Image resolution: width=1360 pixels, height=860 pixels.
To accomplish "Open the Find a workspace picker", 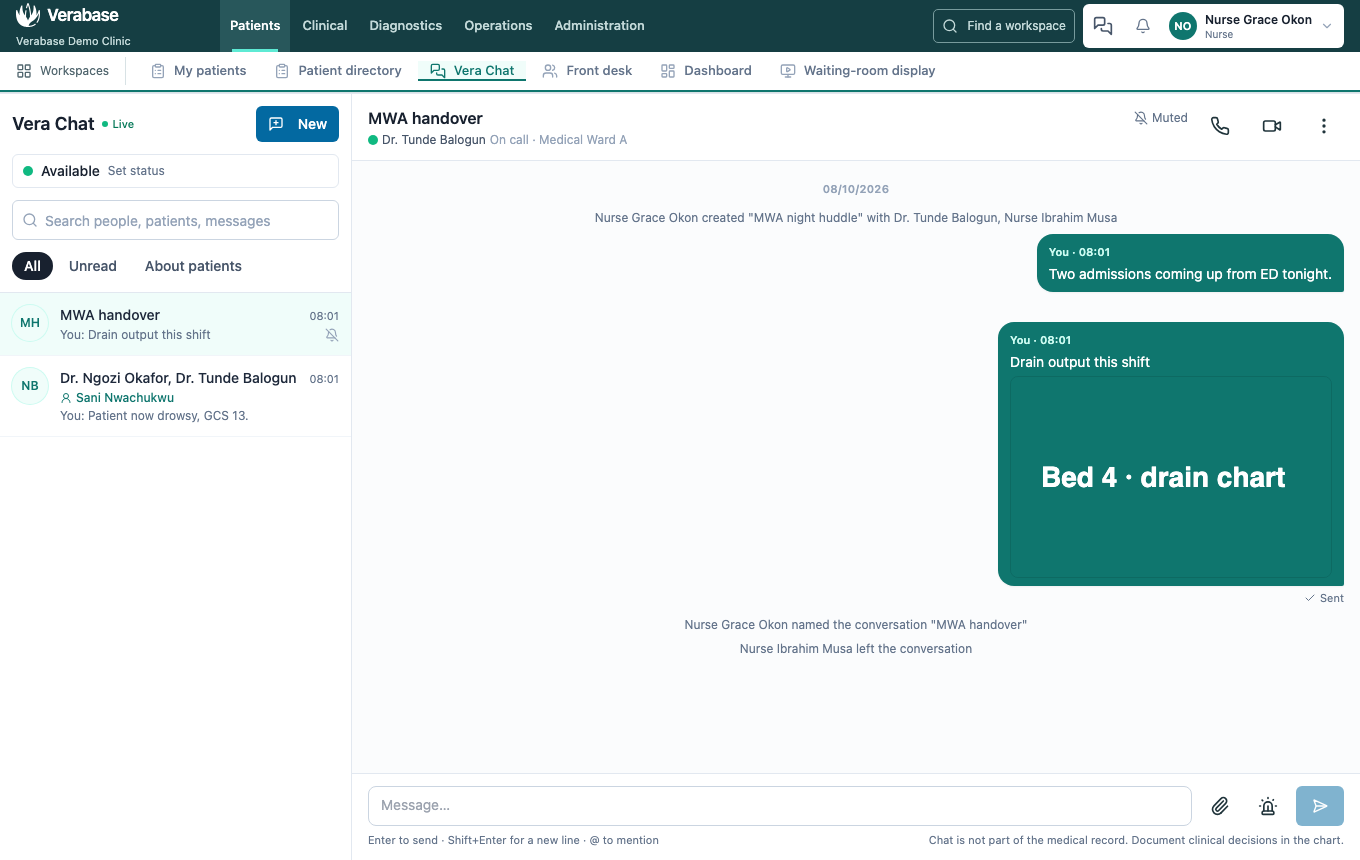I will coord(1004,26).
